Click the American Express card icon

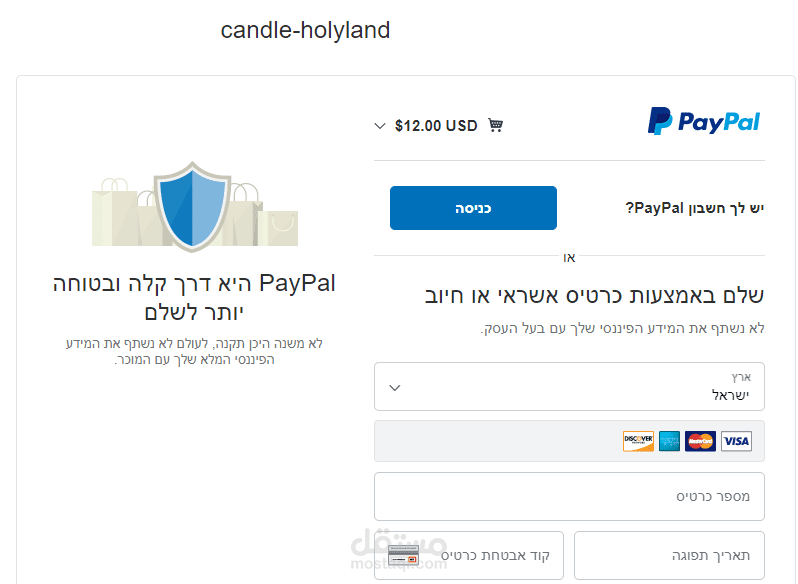pyautogui.click(x=669, y=441)
